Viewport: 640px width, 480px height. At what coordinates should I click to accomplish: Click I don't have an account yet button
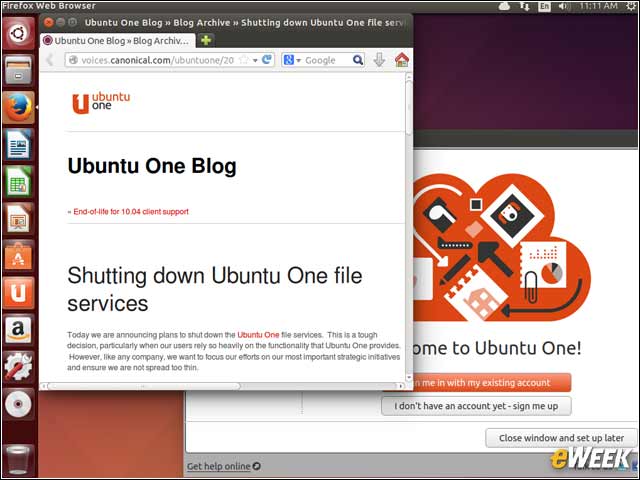pyautogui.click(x=476, y=406)
